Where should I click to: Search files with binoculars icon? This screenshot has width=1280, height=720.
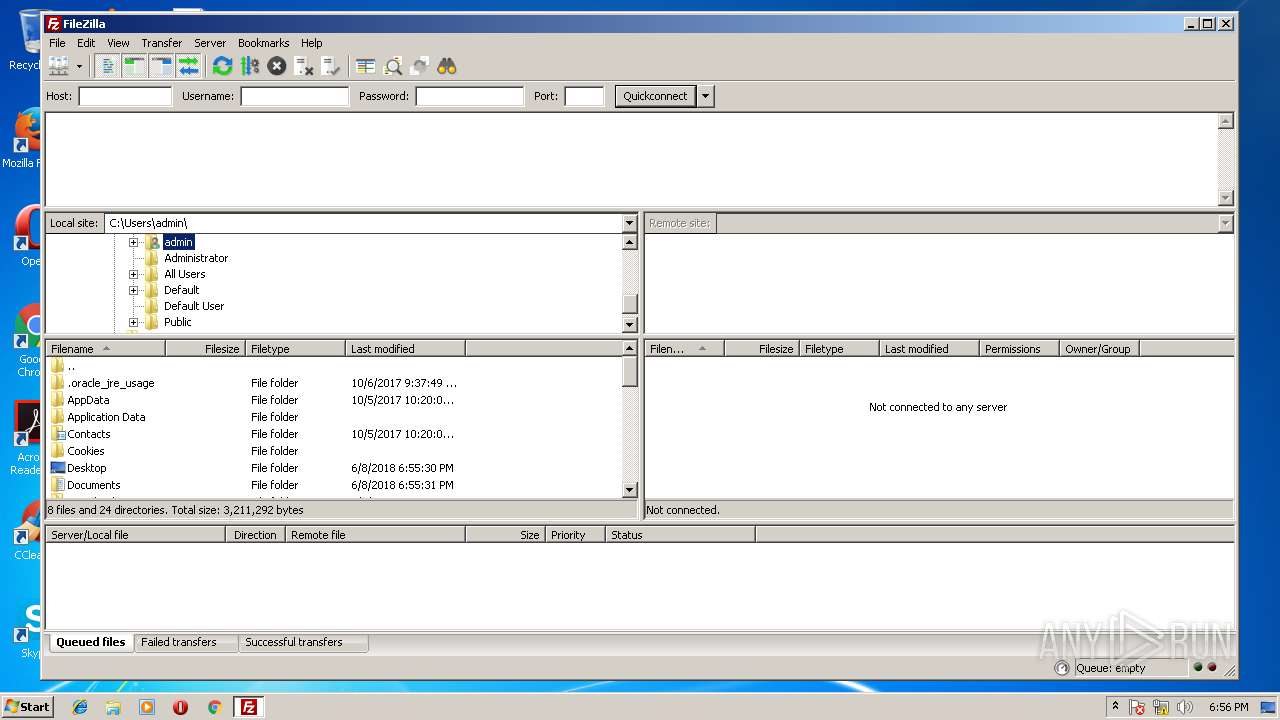click(x=447, y=66)
